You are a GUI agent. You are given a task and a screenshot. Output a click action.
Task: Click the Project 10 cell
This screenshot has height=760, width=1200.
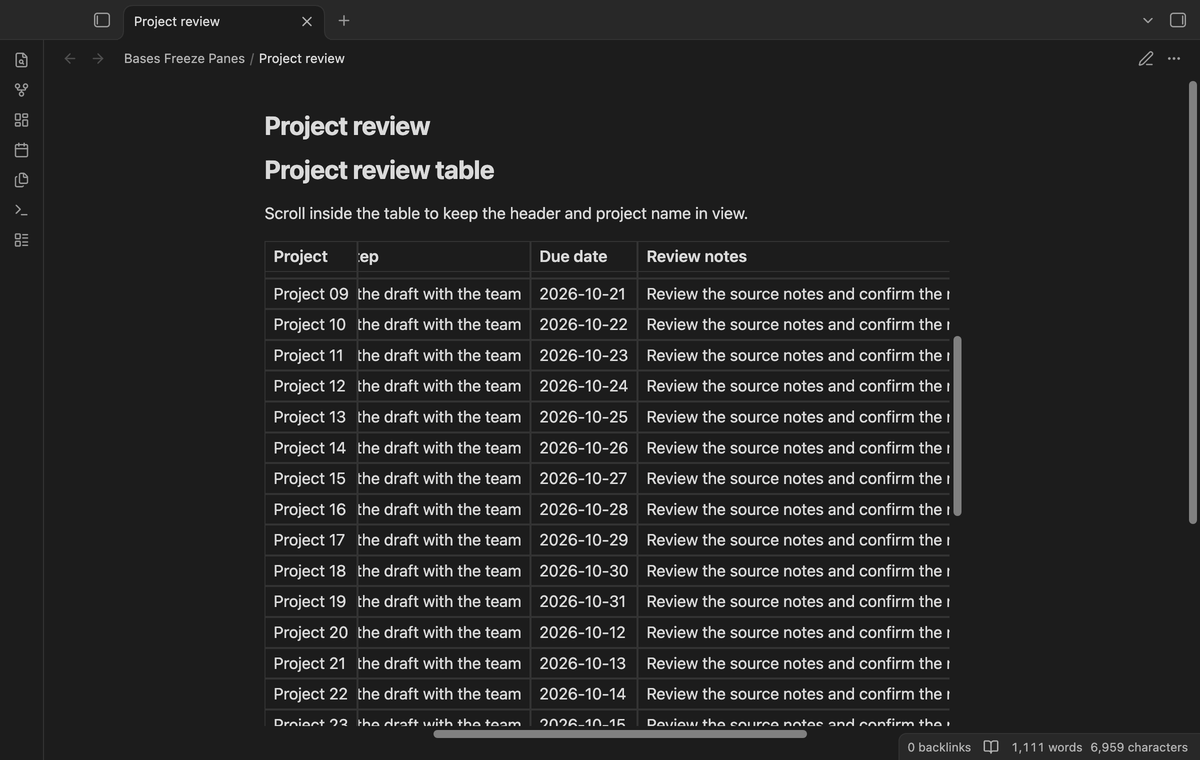(311, 325)
